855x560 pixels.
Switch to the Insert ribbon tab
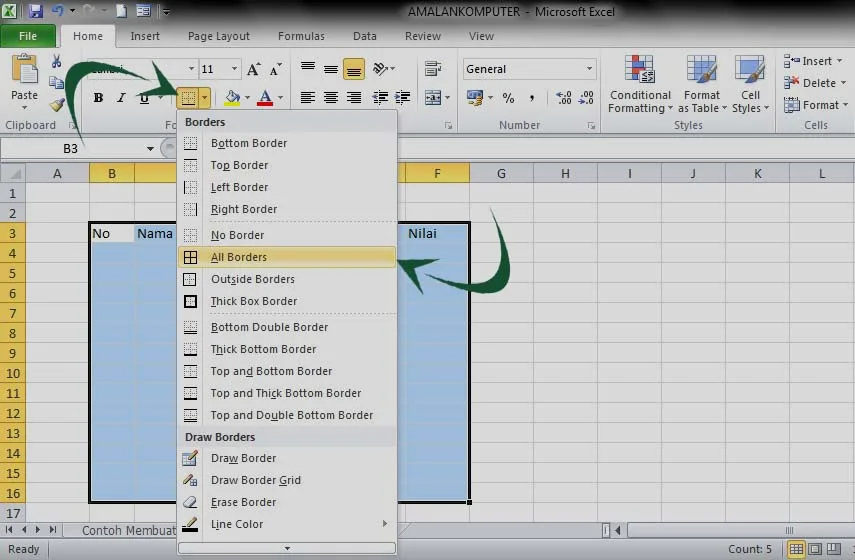pyautogui.click(x=145, y=36)
